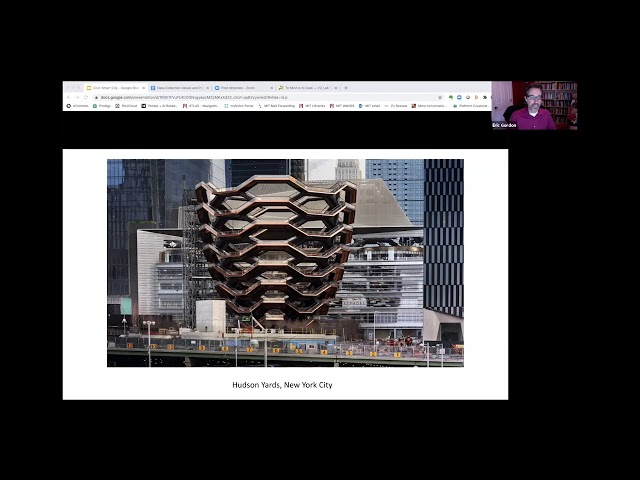The height and width of the screenshot is (480, 640).
Task: Open the myAnswers Portal bookmark
Action: [x=239, y=106]
